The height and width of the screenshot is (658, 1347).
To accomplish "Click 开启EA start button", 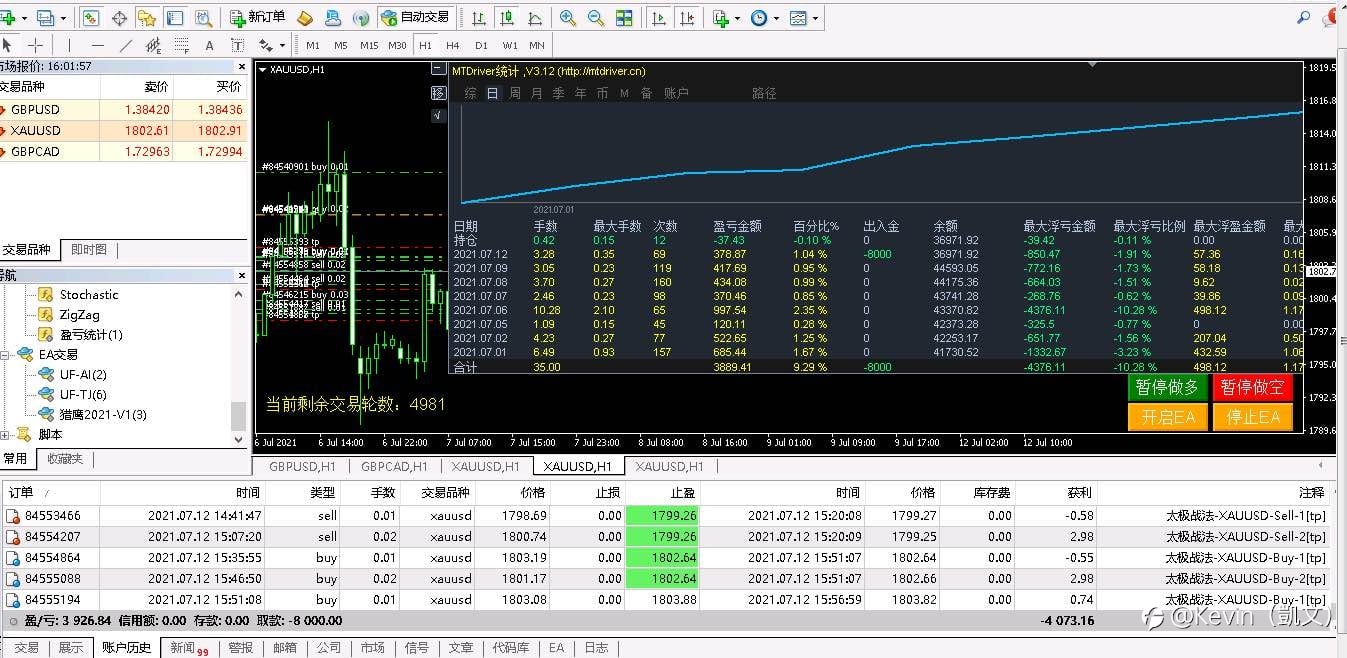I will click(1167, 418).
